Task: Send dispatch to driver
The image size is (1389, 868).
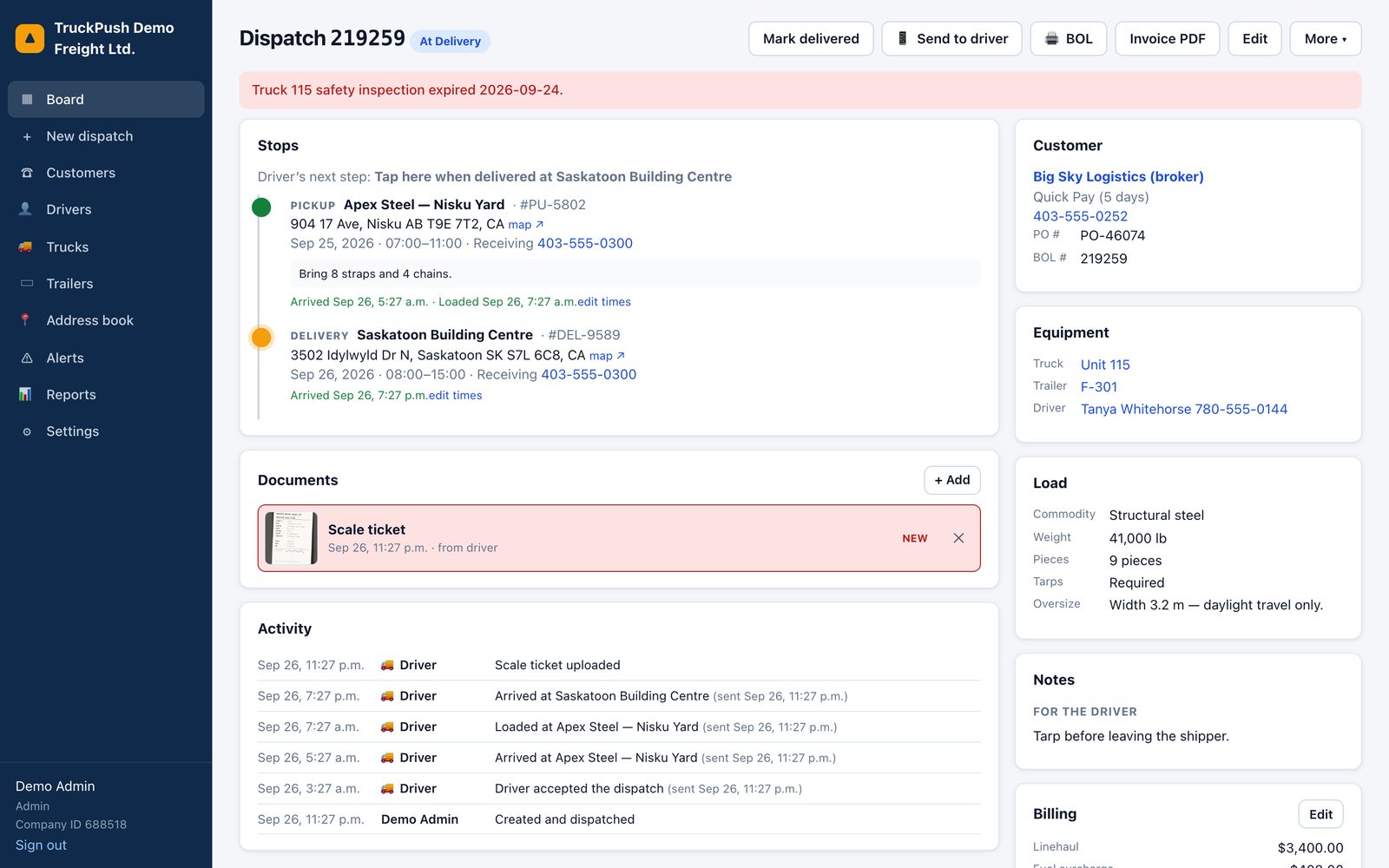Action: pos(951,39)
